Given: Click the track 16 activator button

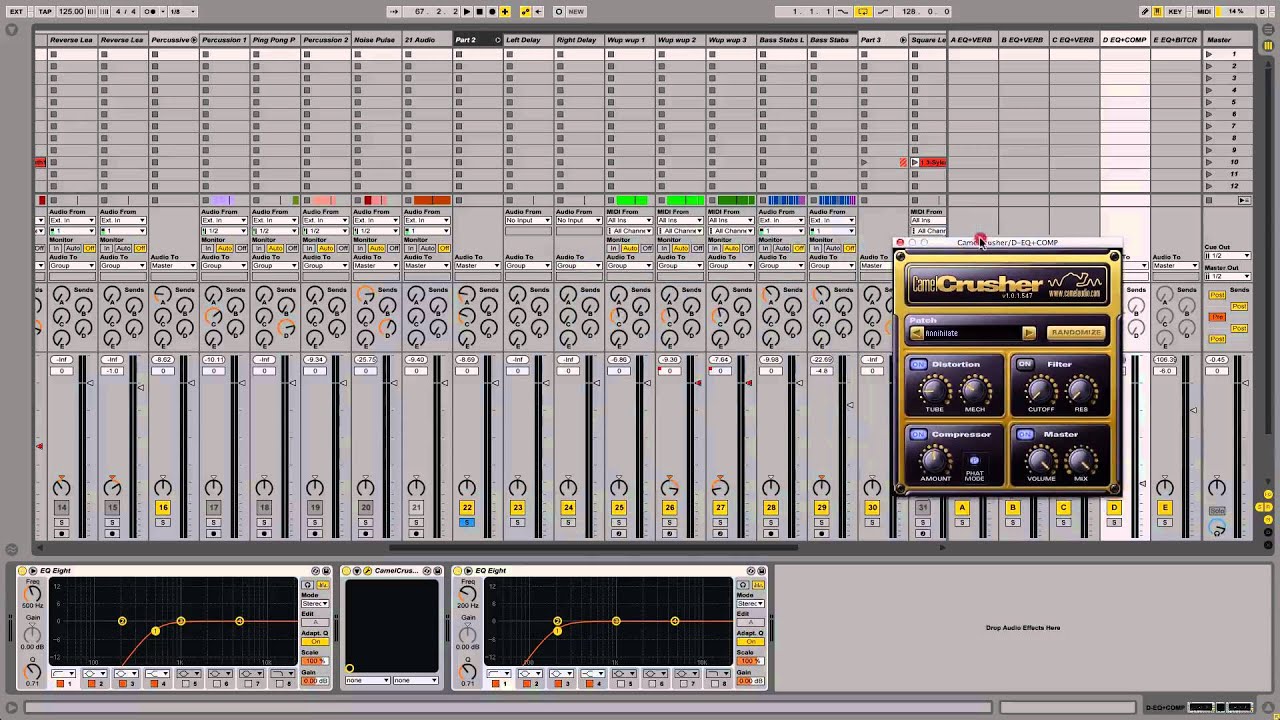Looking at the screenshot, I should (163, 508).
